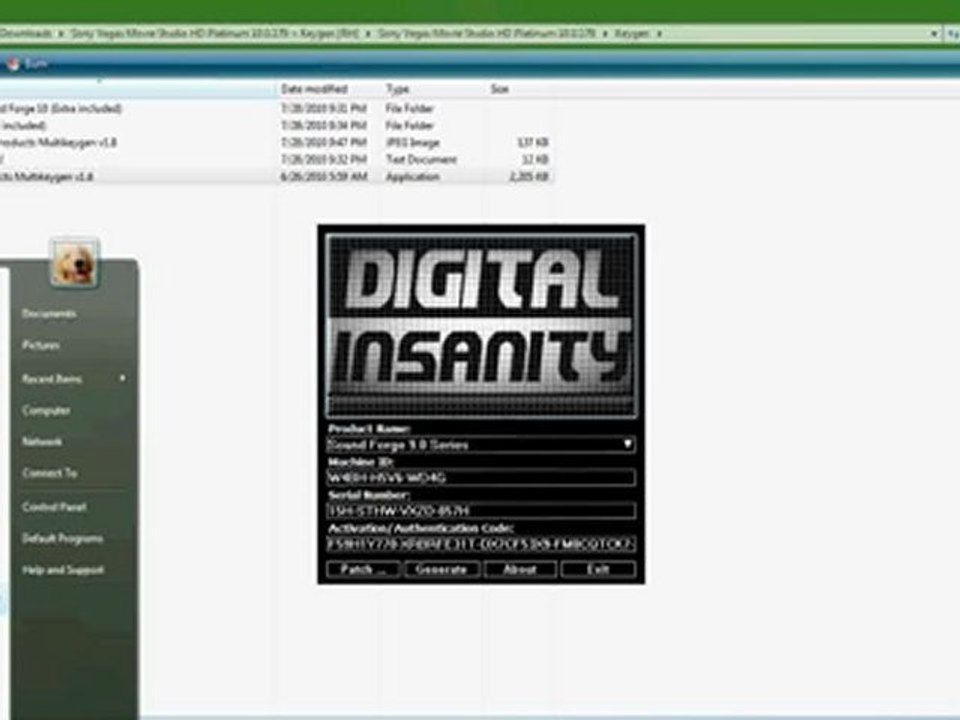Expand the Recent Items submenu arrow
Viewport: 960px width, 720px height.
(122, 378)
